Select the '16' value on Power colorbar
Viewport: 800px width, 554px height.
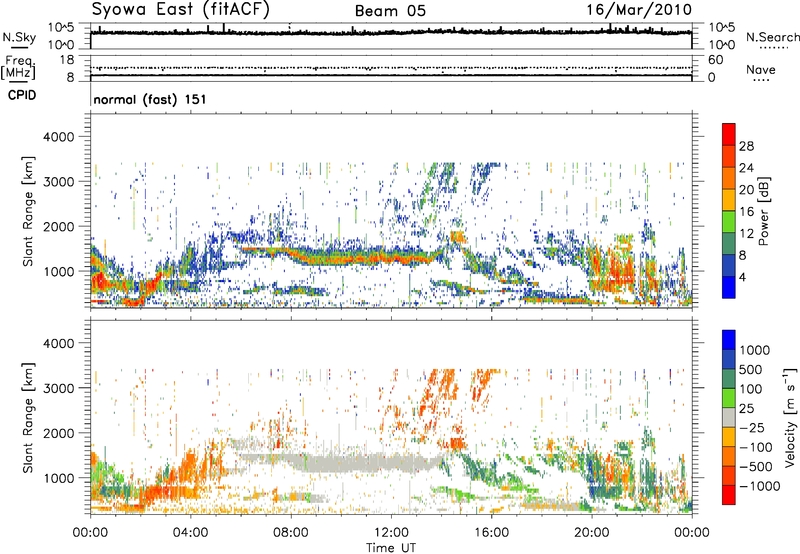pos(746,212)
